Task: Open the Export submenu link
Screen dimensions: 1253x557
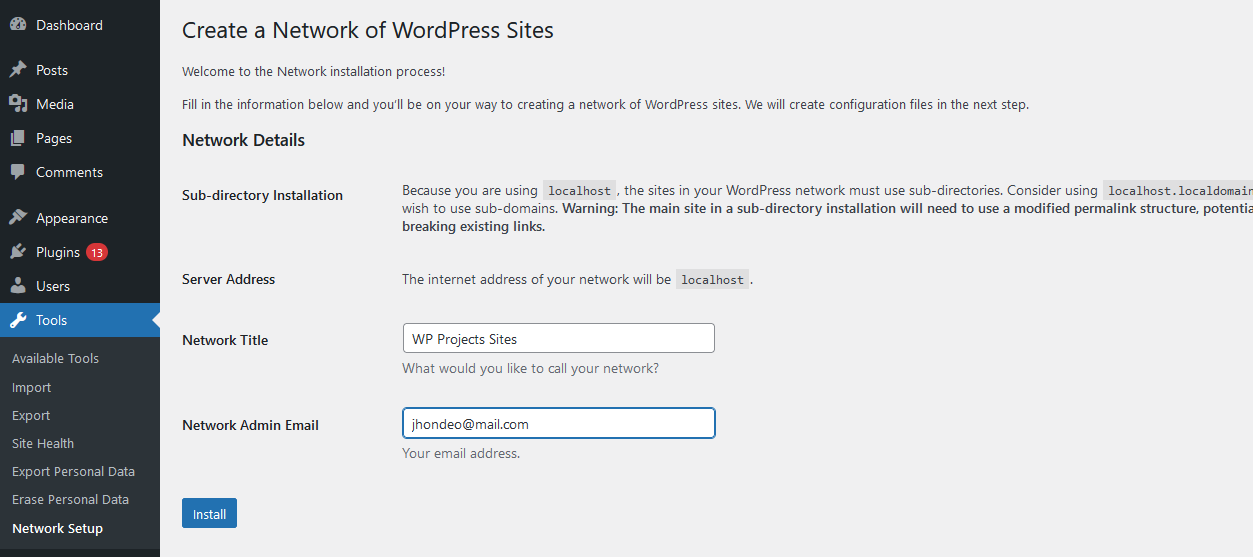Action: pos(31,415)
